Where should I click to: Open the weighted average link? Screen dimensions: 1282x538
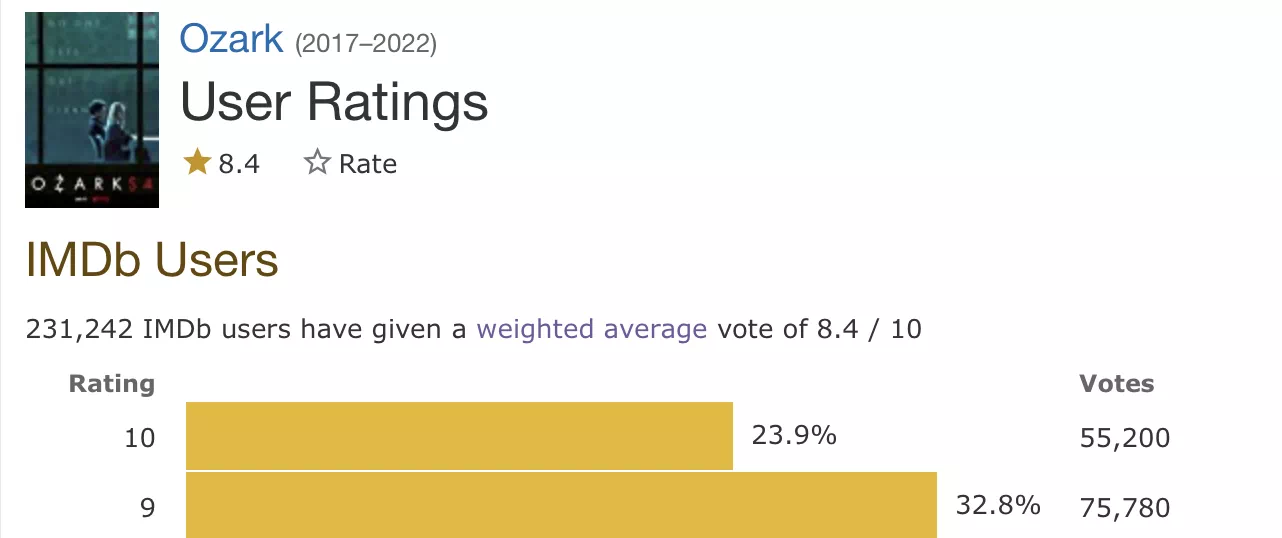coord(592,329)
